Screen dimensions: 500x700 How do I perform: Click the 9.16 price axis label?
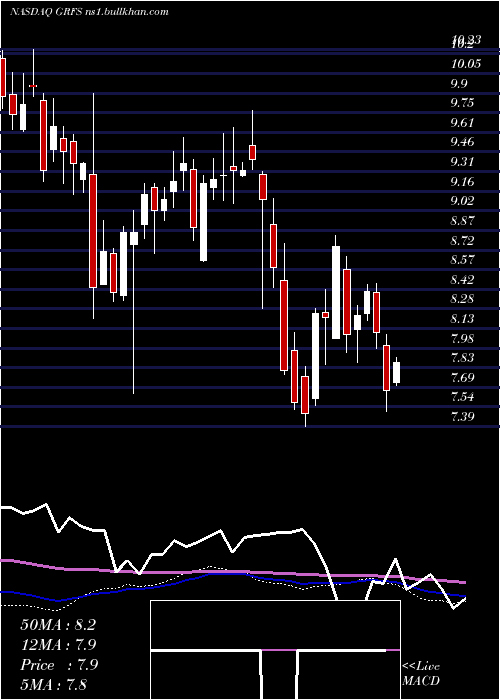(x=462, y=182)
